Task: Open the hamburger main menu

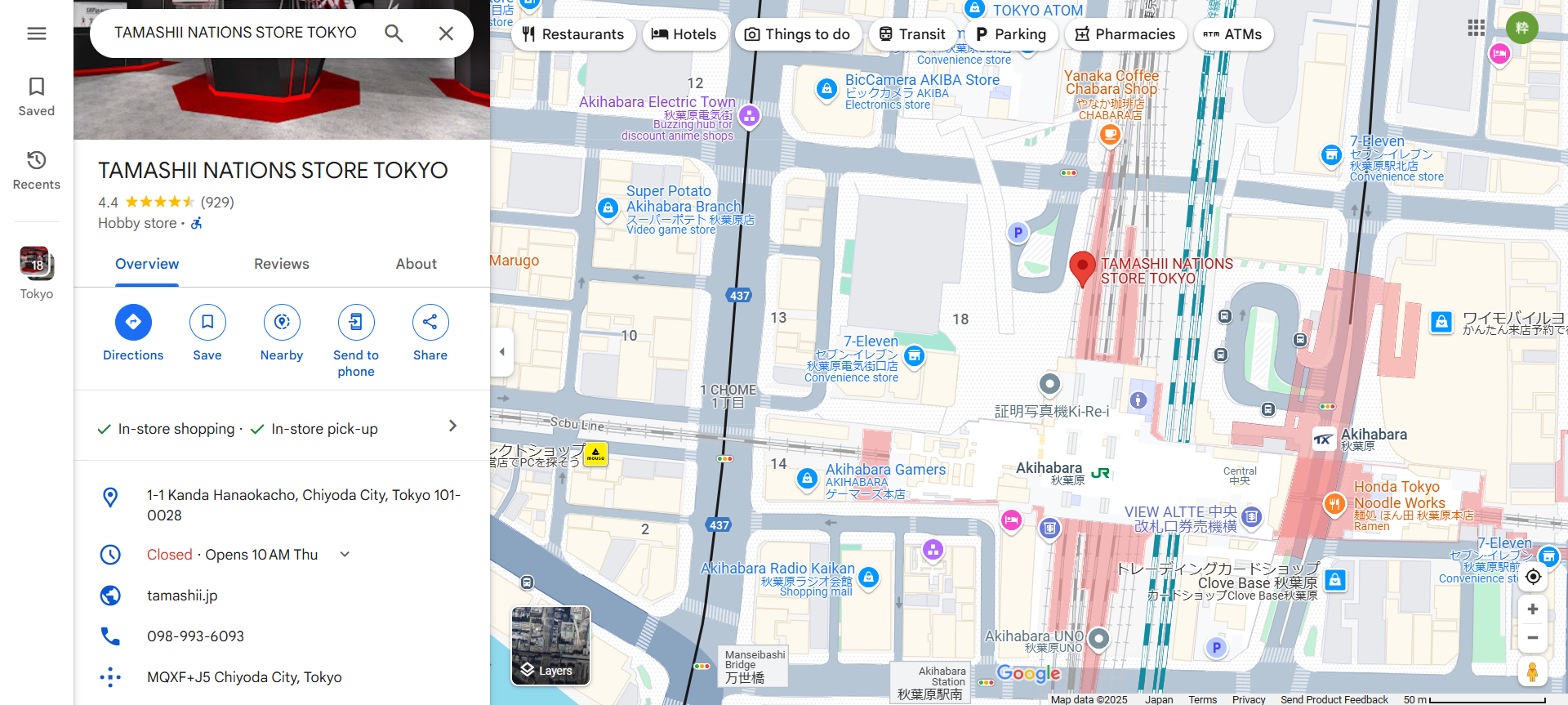Action: [x=37, y=33]
